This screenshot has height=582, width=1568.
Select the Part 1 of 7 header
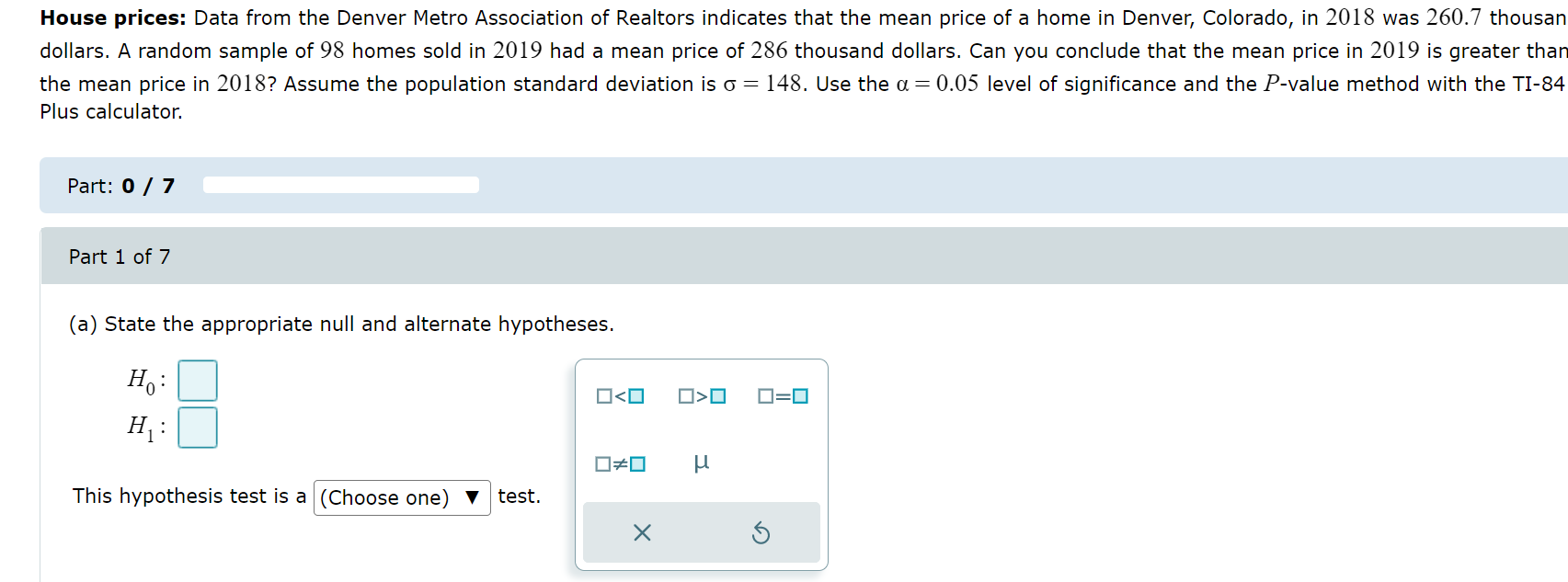click(x=120, y=256)
